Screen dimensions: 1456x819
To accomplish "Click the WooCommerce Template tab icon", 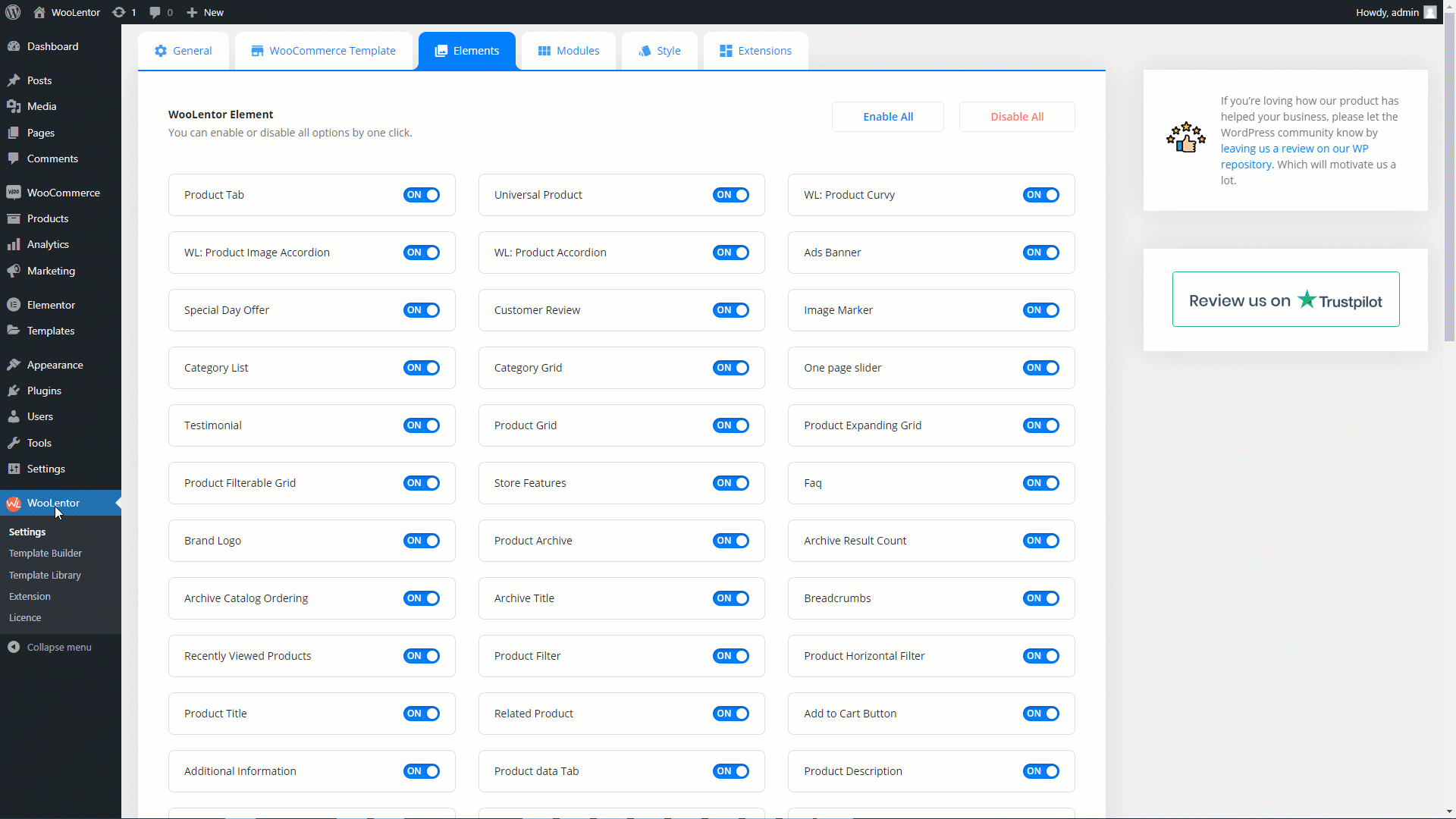I will pos(257,51).
